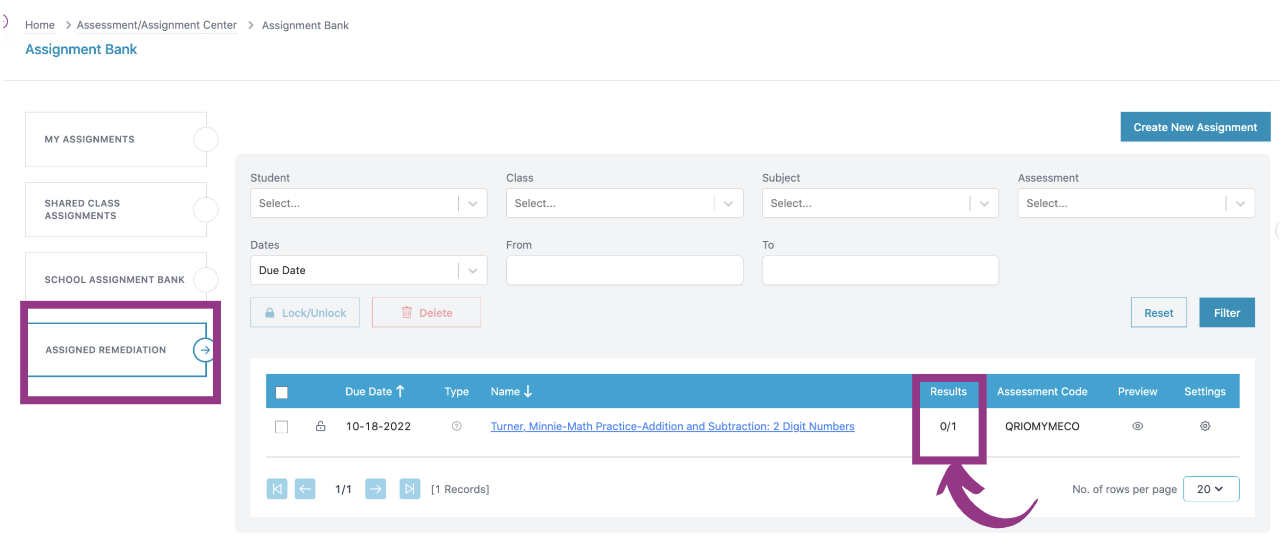
Task: Expand the Dates dropdown showing Due Date
Action: pyautogui.click(x=368, y=270)
